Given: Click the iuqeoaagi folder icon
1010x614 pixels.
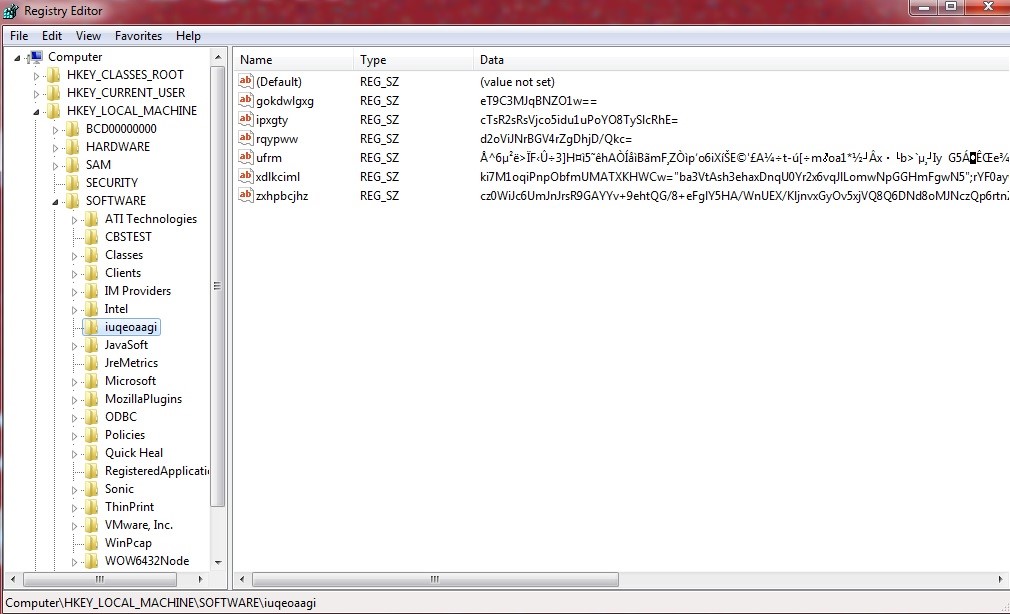Looking at the screenshot, I should click(92, 327).
